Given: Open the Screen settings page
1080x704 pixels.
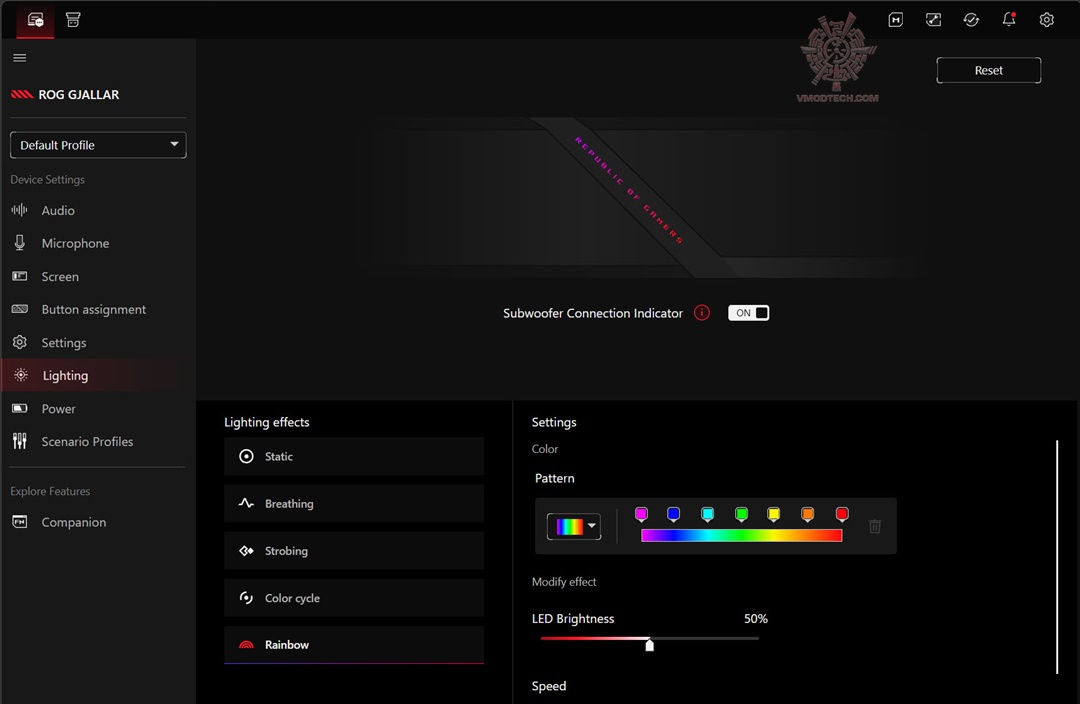Looking at the screenshot, I should point(98,276).
